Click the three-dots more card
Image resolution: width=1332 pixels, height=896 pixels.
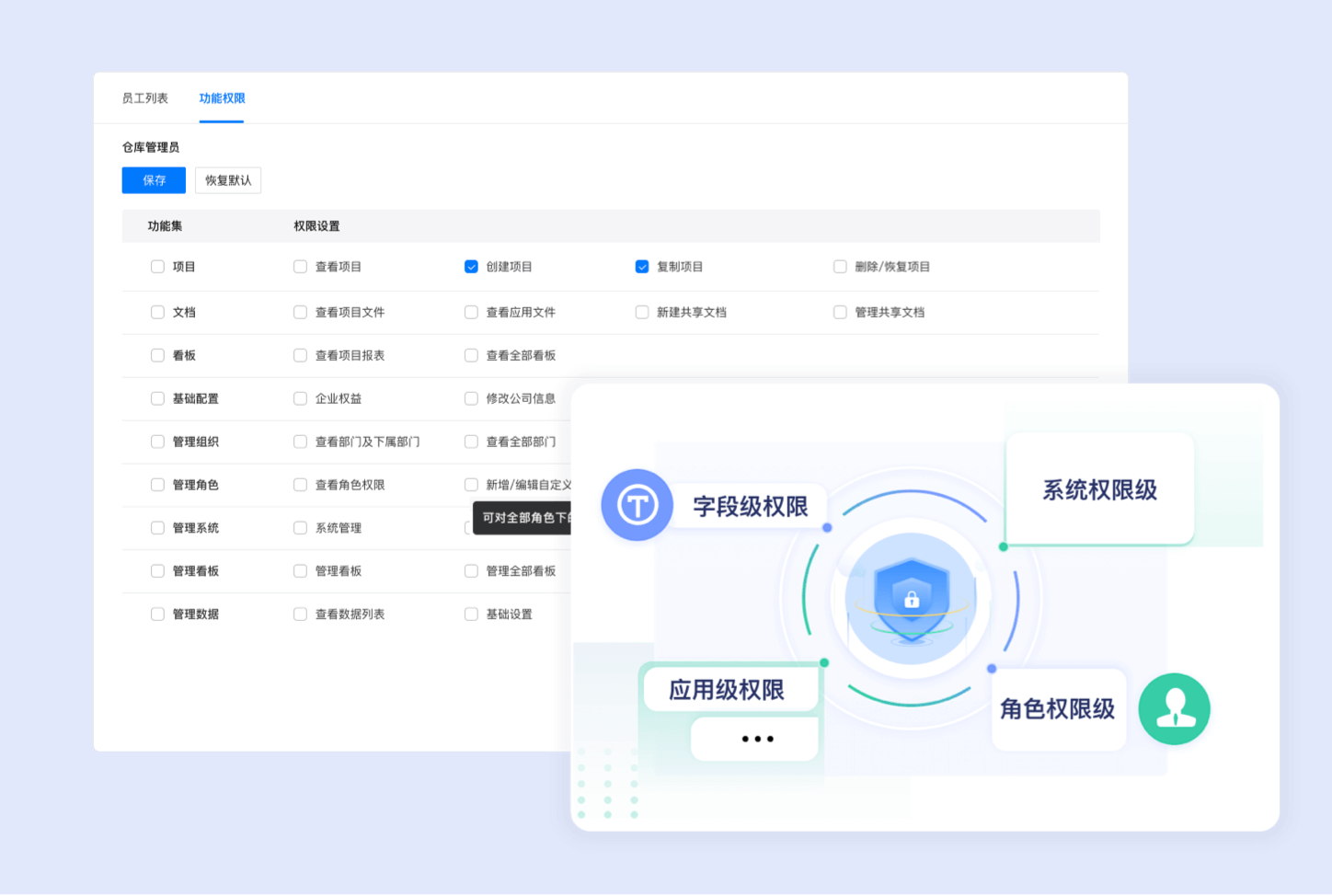(755, 739)
